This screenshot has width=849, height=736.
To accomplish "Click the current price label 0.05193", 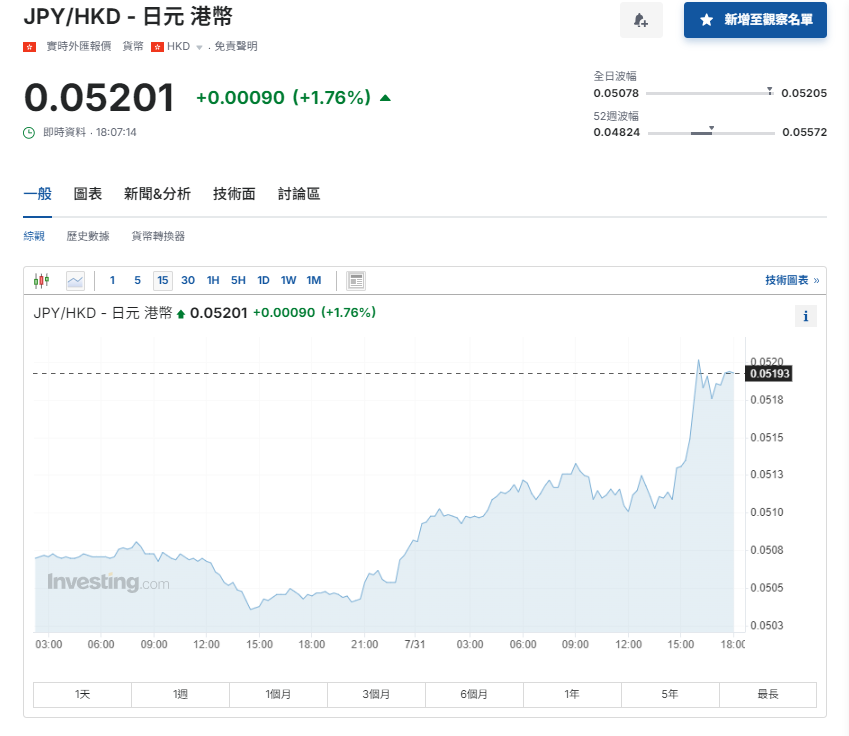I will tap(770, 373).
